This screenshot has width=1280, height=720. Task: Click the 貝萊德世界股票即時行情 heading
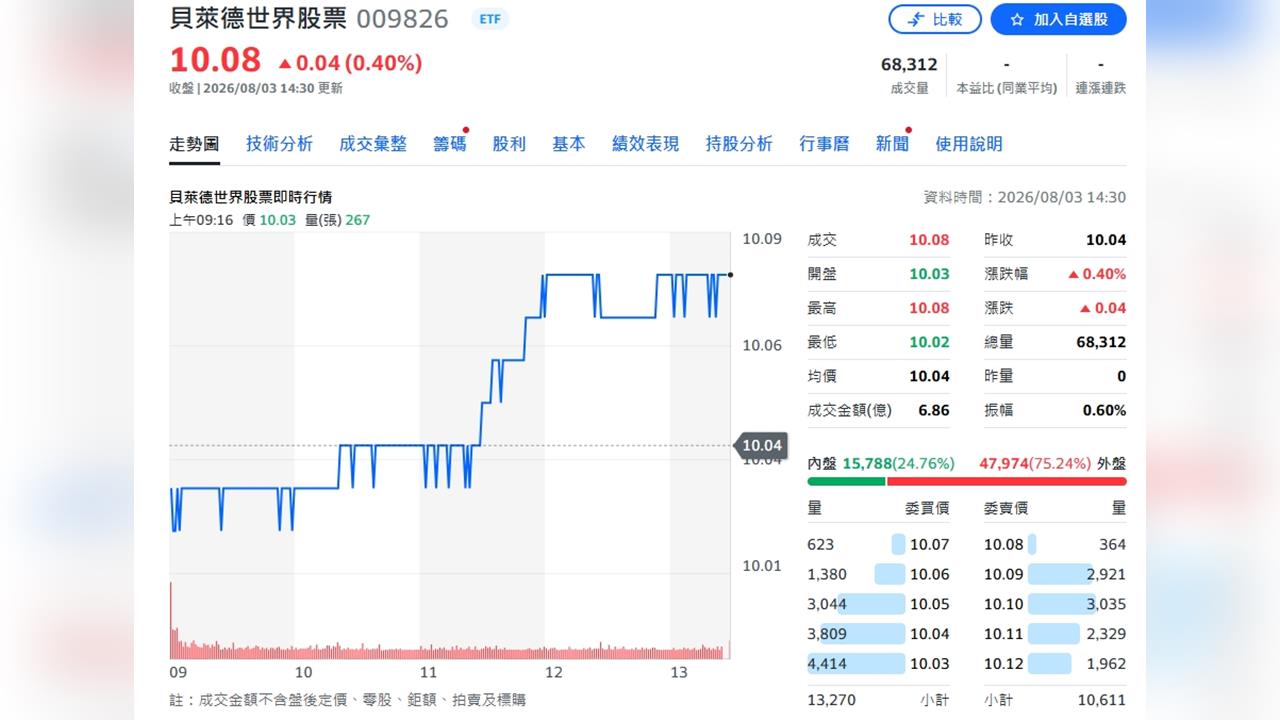[250, 198]
